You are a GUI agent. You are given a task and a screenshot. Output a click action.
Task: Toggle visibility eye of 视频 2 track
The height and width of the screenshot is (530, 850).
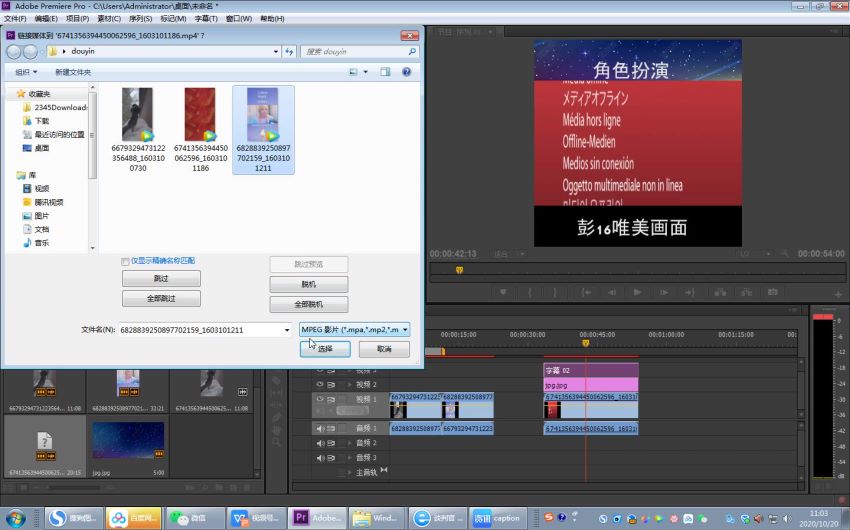click(320, 385)
